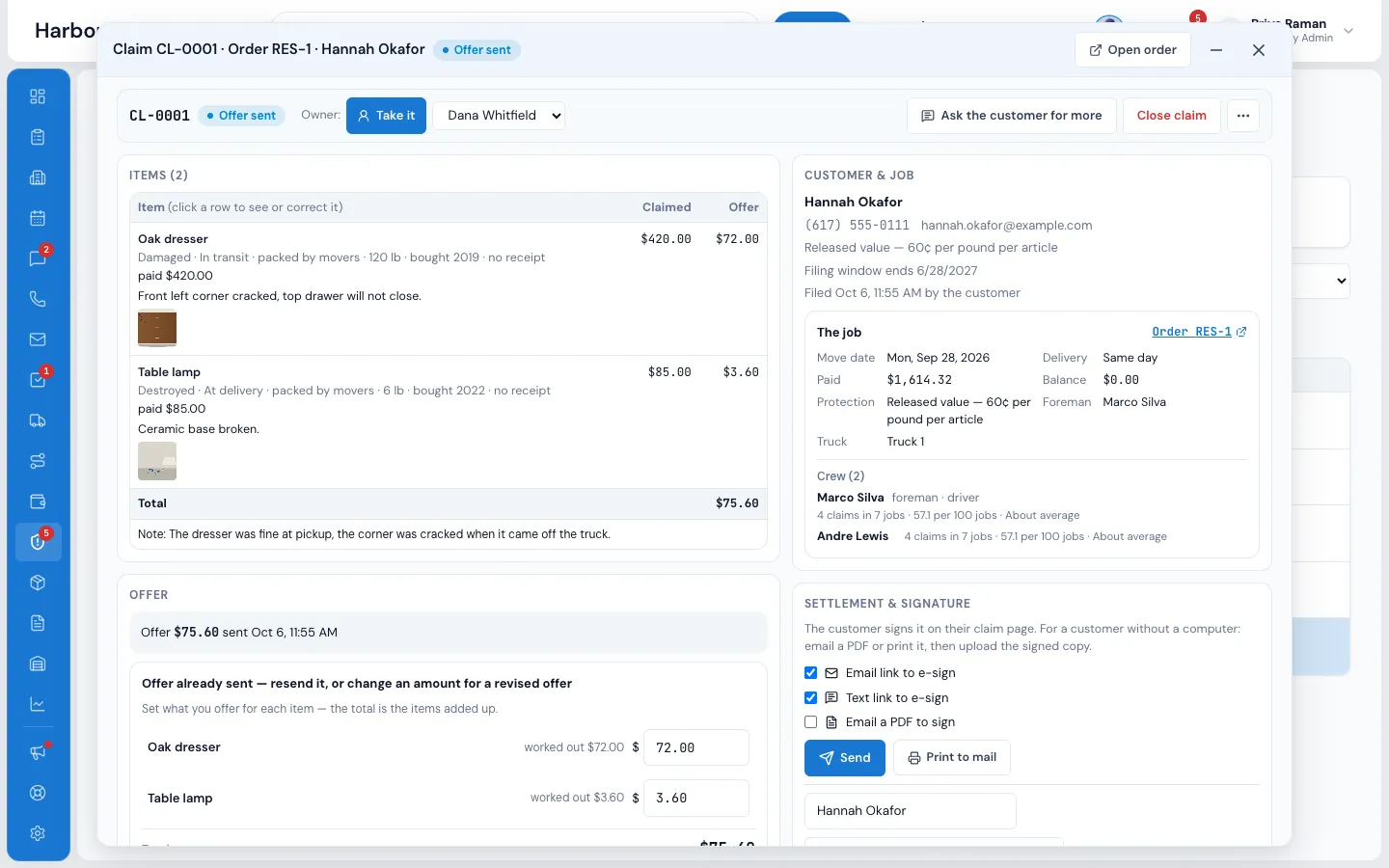
Task: Edit the Oak dresser offer amount field
Action: pos(696,747)
